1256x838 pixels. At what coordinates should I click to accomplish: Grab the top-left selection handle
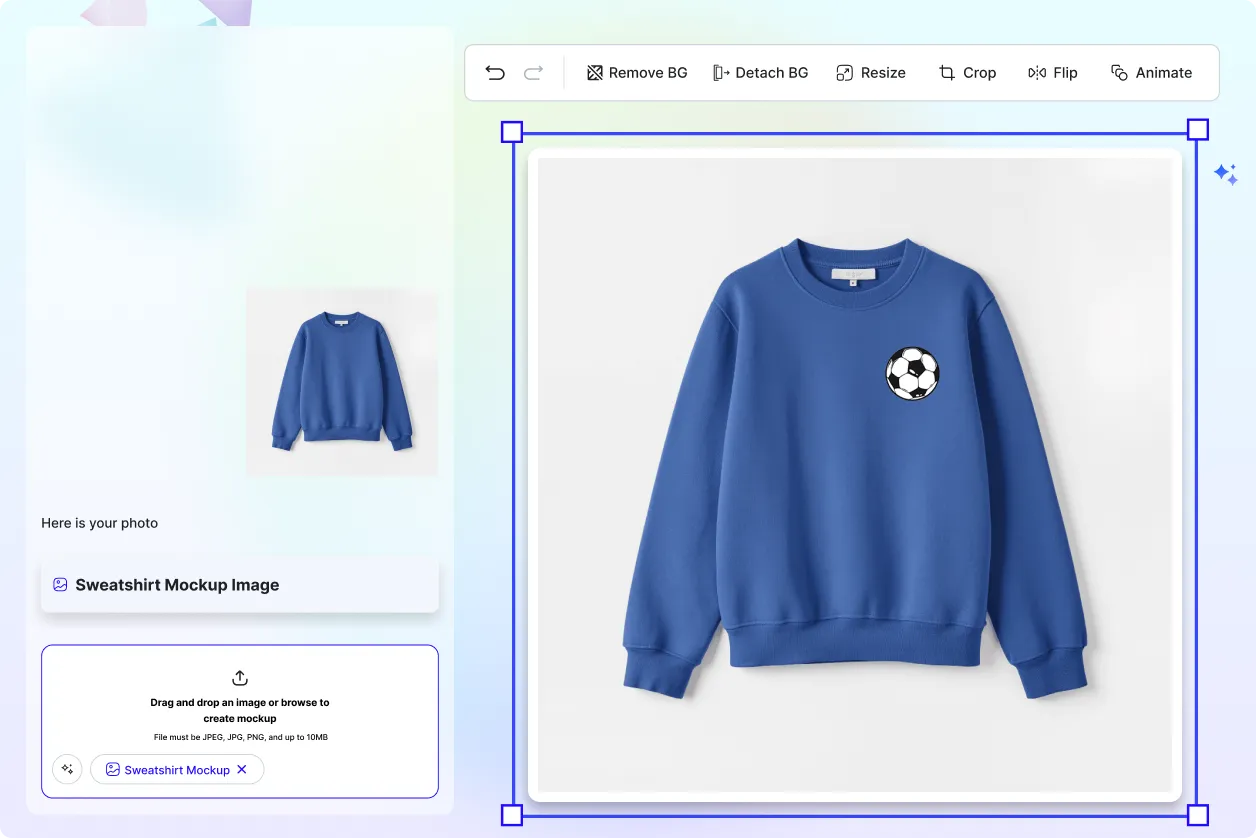click(x=511, y=130)
